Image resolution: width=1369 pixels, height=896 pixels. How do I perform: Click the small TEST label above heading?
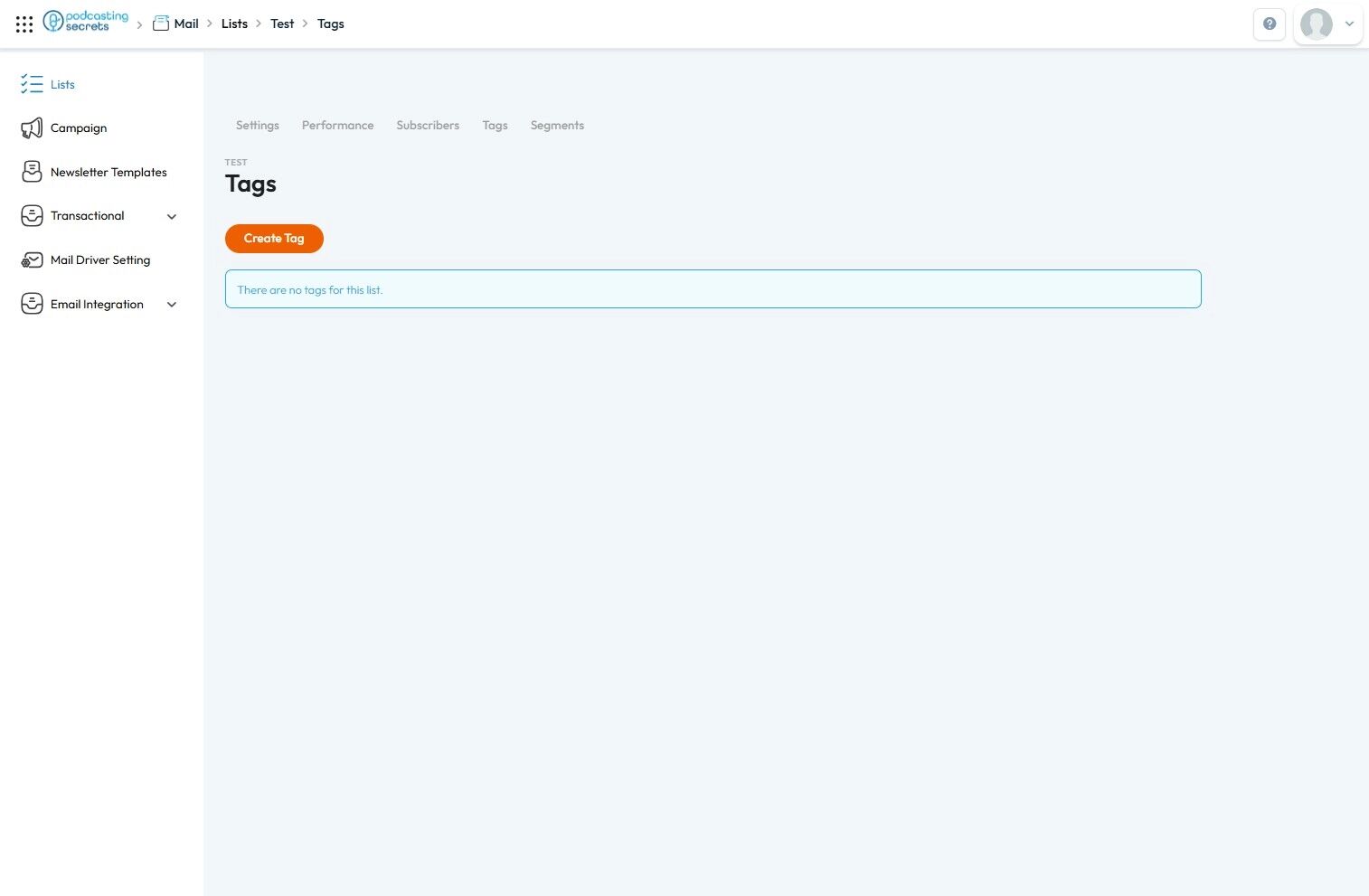coord(236,163)
